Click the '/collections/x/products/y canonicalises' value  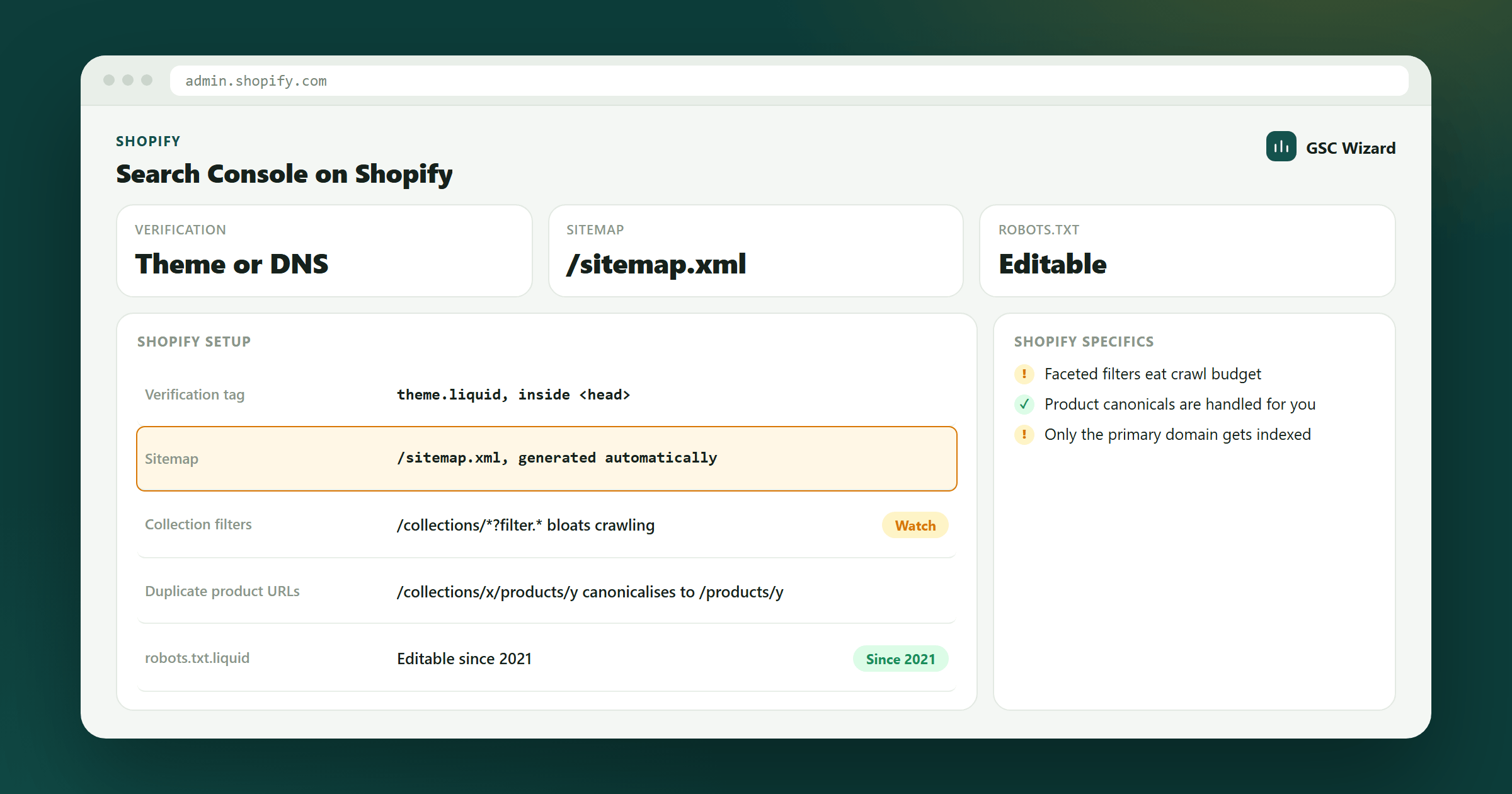tap(590, 592)
